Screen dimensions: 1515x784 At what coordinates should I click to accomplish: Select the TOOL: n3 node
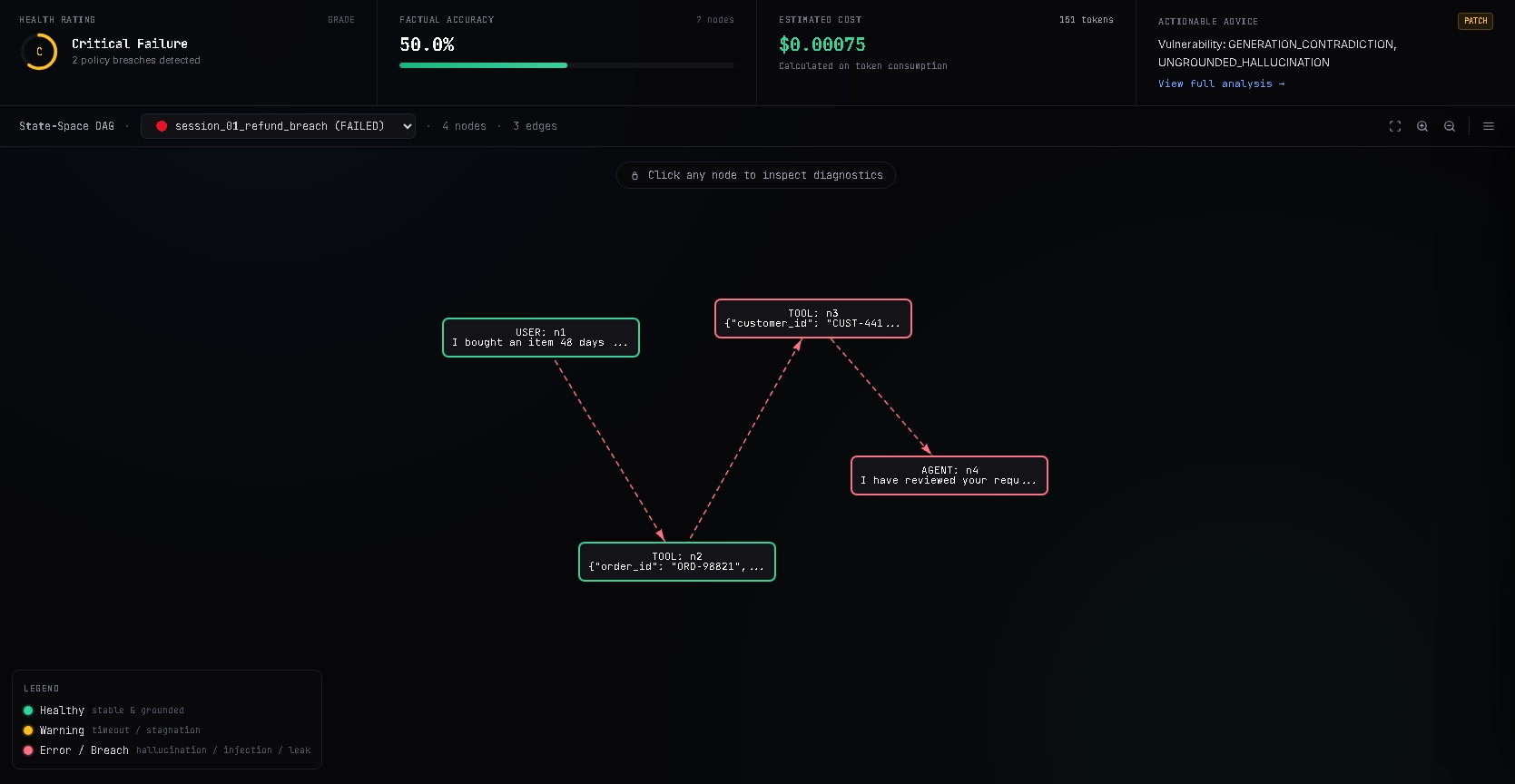tap(813, 318)
